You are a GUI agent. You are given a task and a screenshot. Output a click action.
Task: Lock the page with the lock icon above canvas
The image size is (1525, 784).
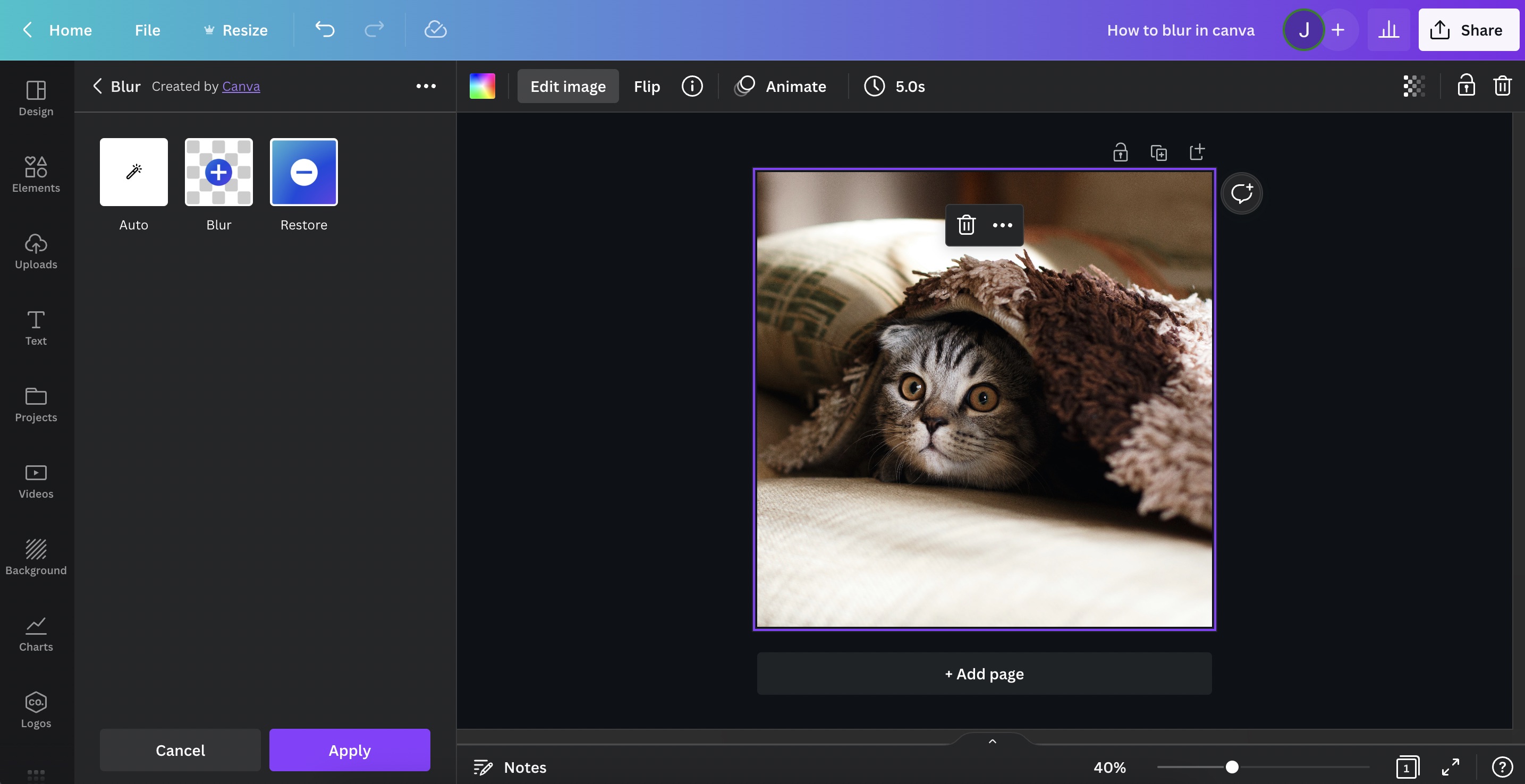[x=1121, y=151]
